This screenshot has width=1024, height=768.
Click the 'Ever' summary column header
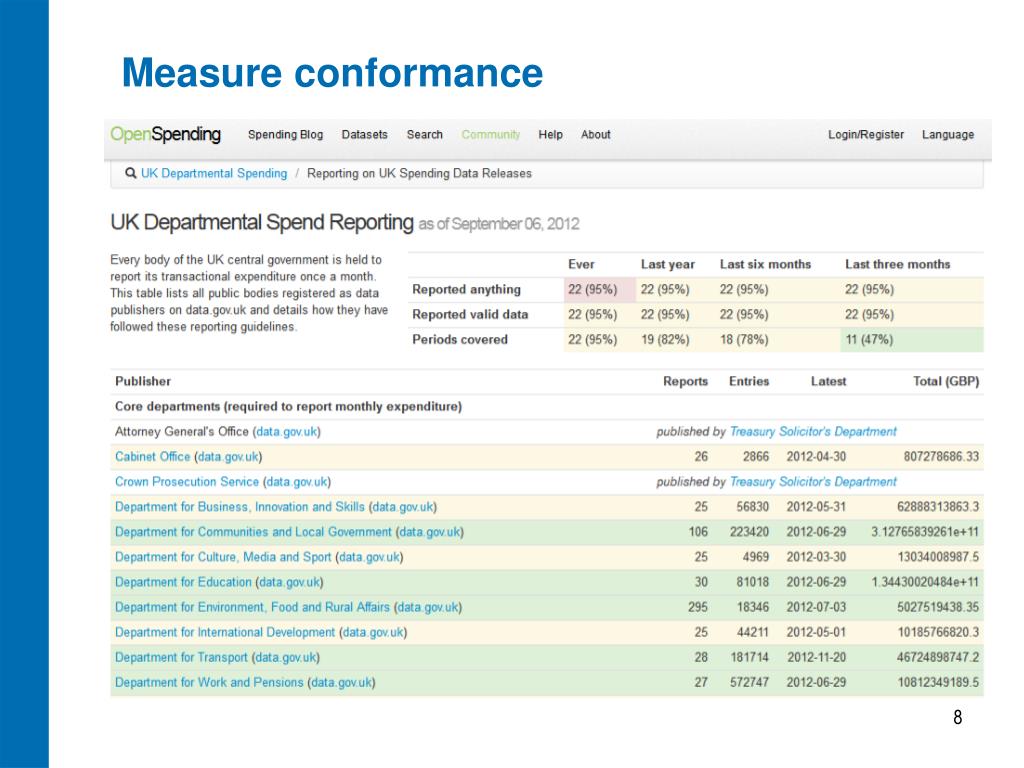tap(581, 264)
